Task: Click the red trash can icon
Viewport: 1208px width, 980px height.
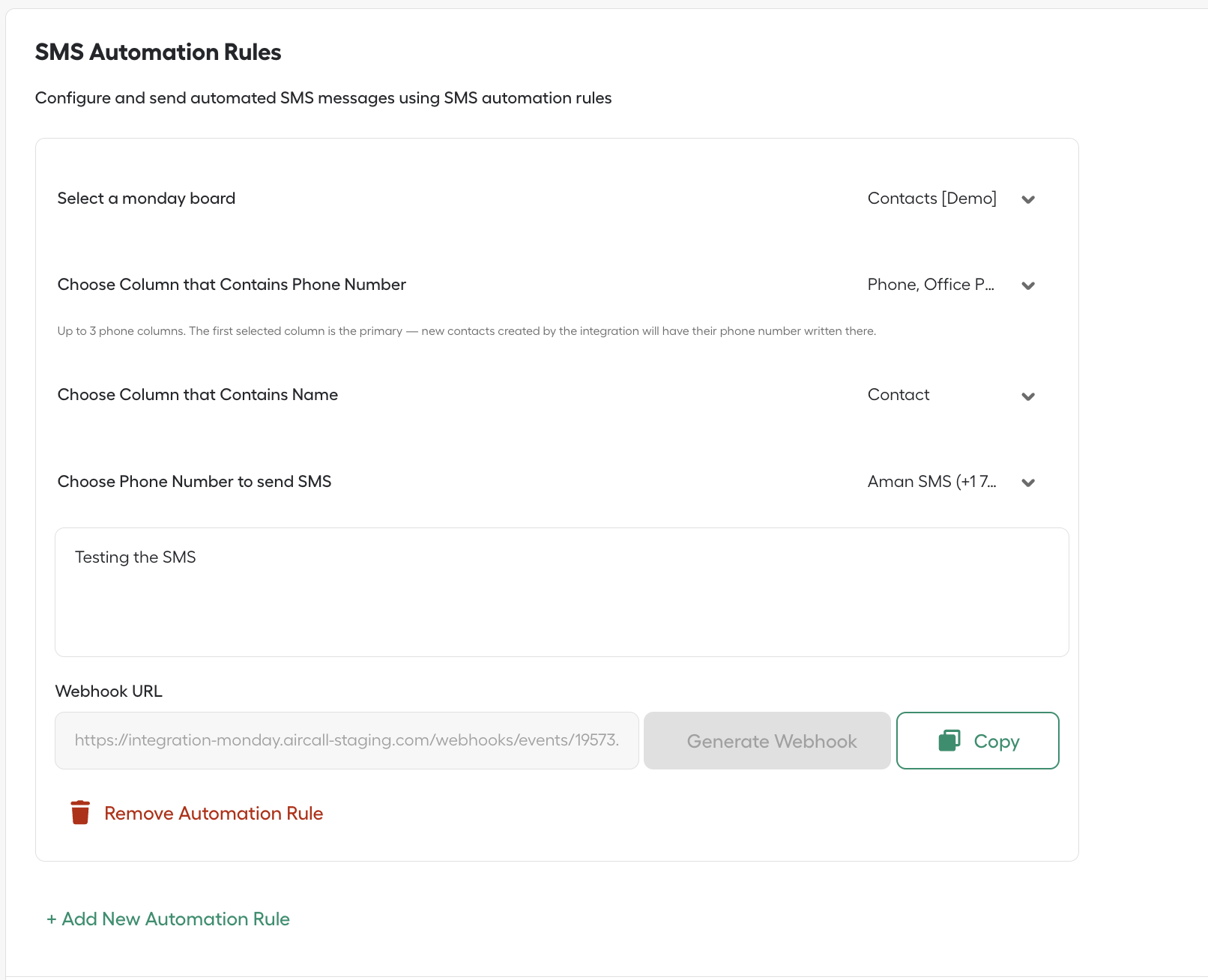Action: point(80,813)
